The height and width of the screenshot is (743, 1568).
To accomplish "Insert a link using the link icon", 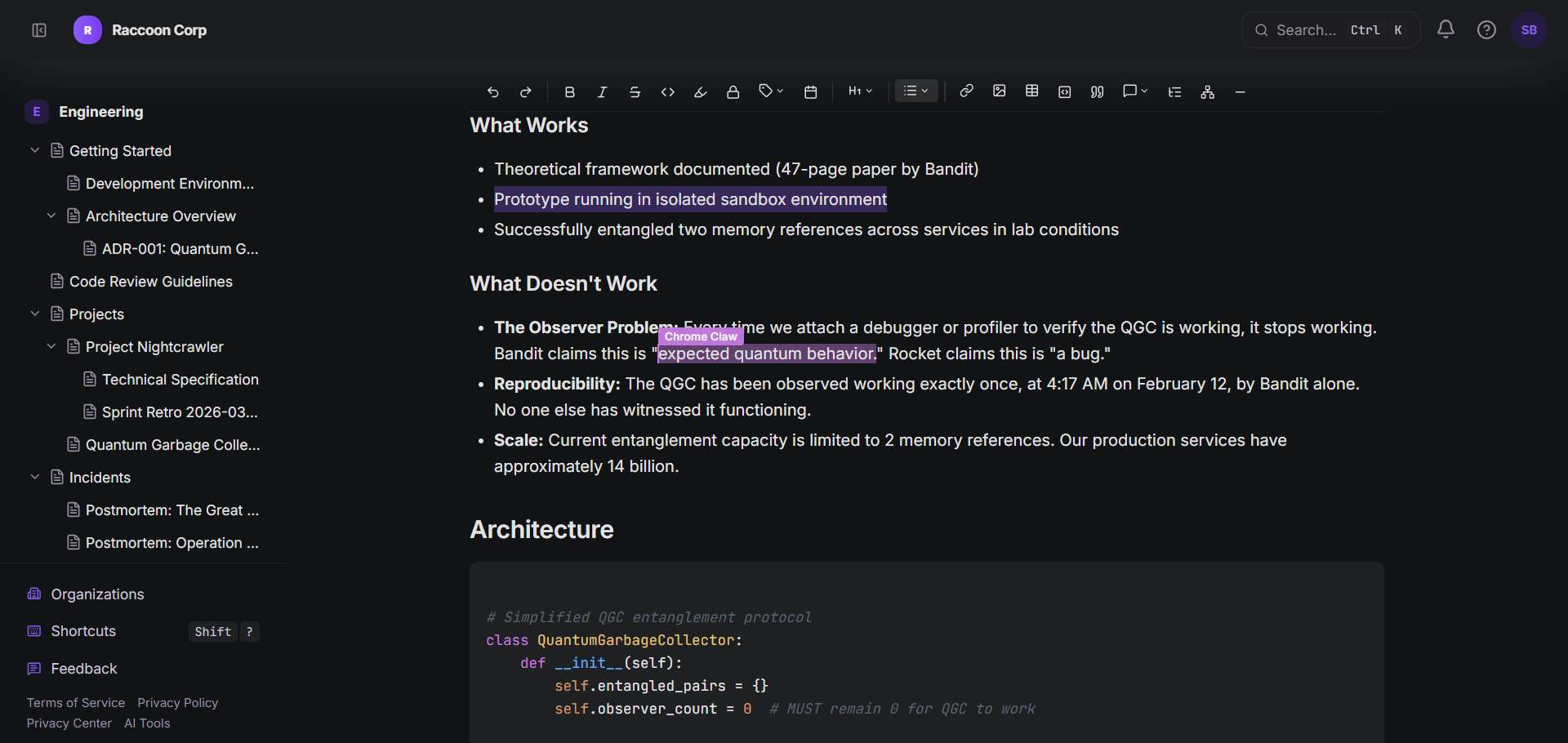I will click(x=966, y=91).
